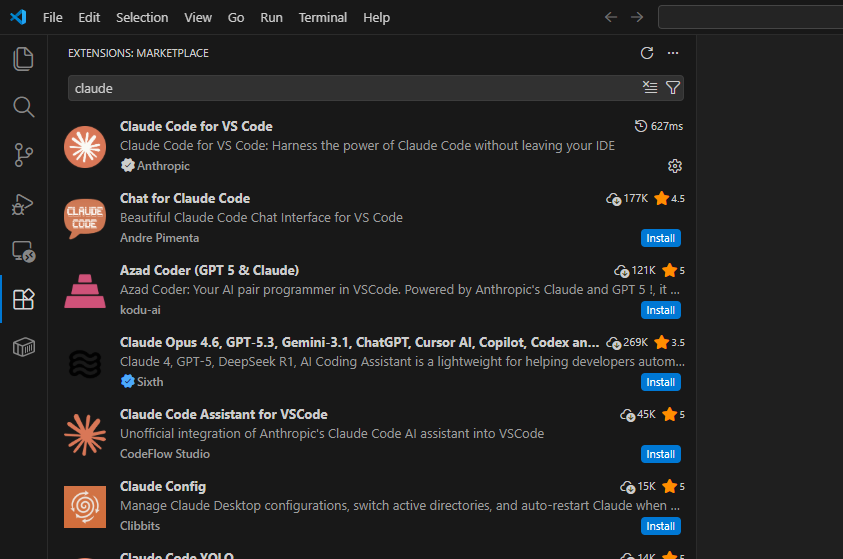Open the File menu

(x=53, y=18)
